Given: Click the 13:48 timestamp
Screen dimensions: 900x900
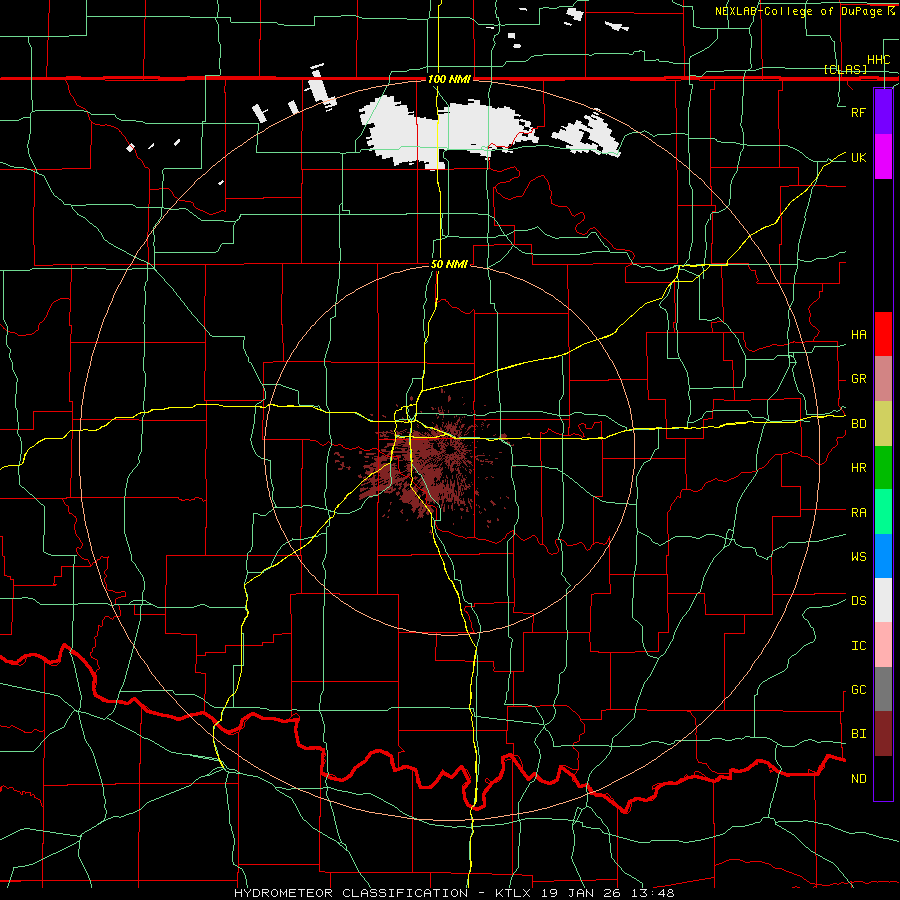Looking at the screenshot, I should [x=652, y=893].
